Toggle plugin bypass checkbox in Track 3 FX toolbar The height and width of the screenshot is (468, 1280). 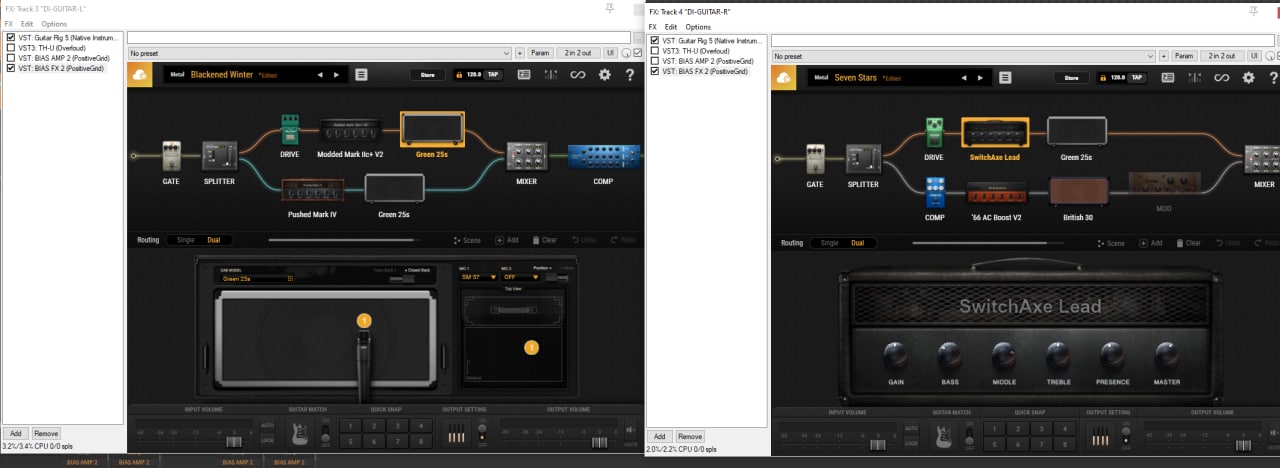click(638, 53)
